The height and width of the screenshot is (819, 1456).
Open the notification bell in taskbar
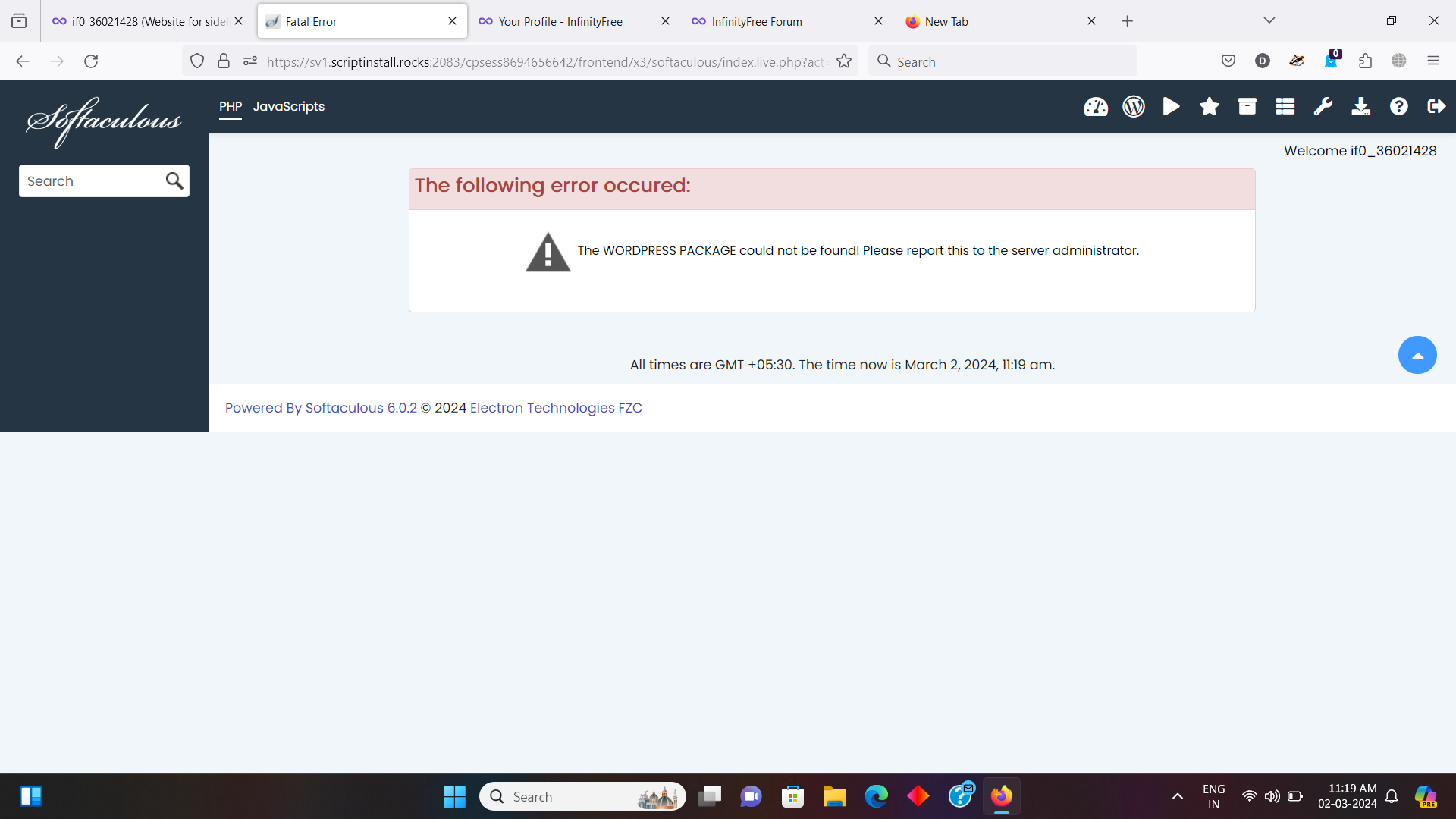[x=1392, y=796]
